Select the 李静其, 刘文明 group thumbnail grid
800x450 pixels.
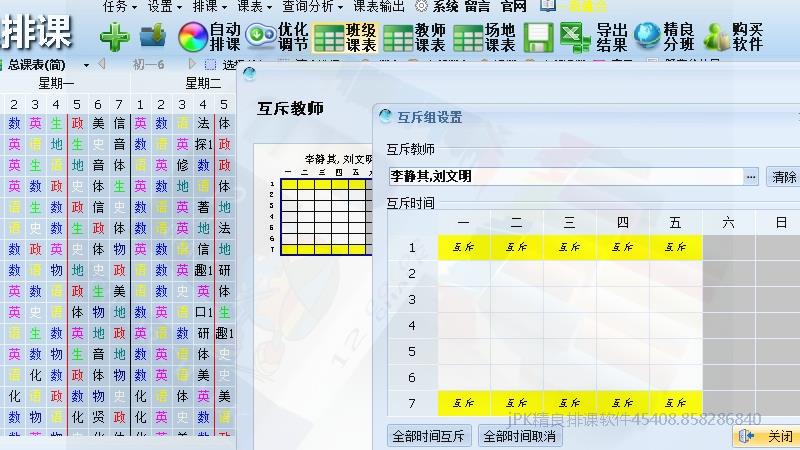[x=327, y=216]
